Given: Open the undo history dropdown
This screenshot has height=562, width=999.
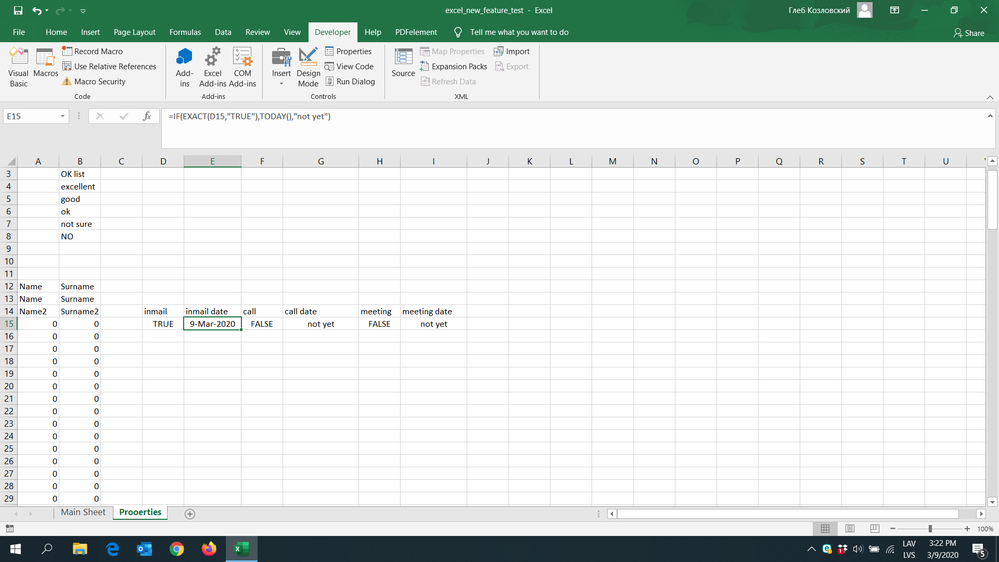Looking at the screenshot, I should click(47, 11).
